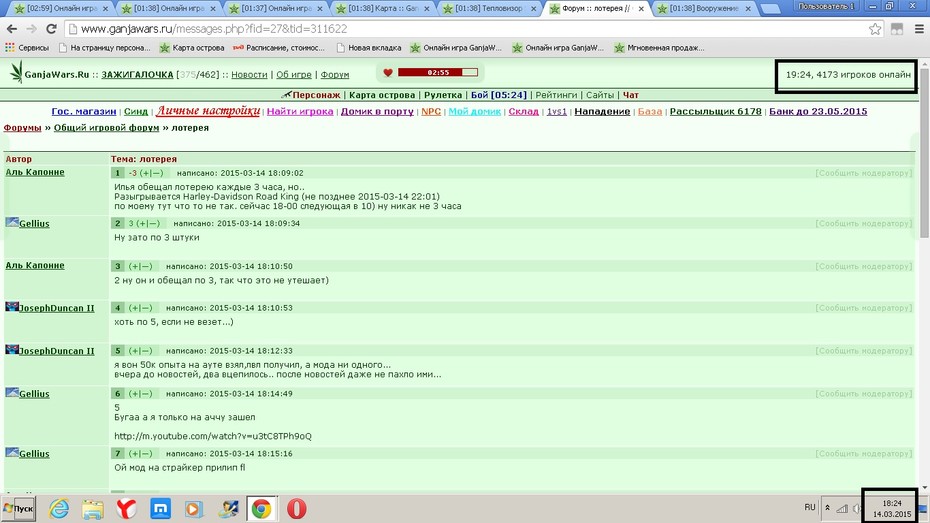Open the Склад link
This screenshot has width=930, height=523.
click(523, 111)
